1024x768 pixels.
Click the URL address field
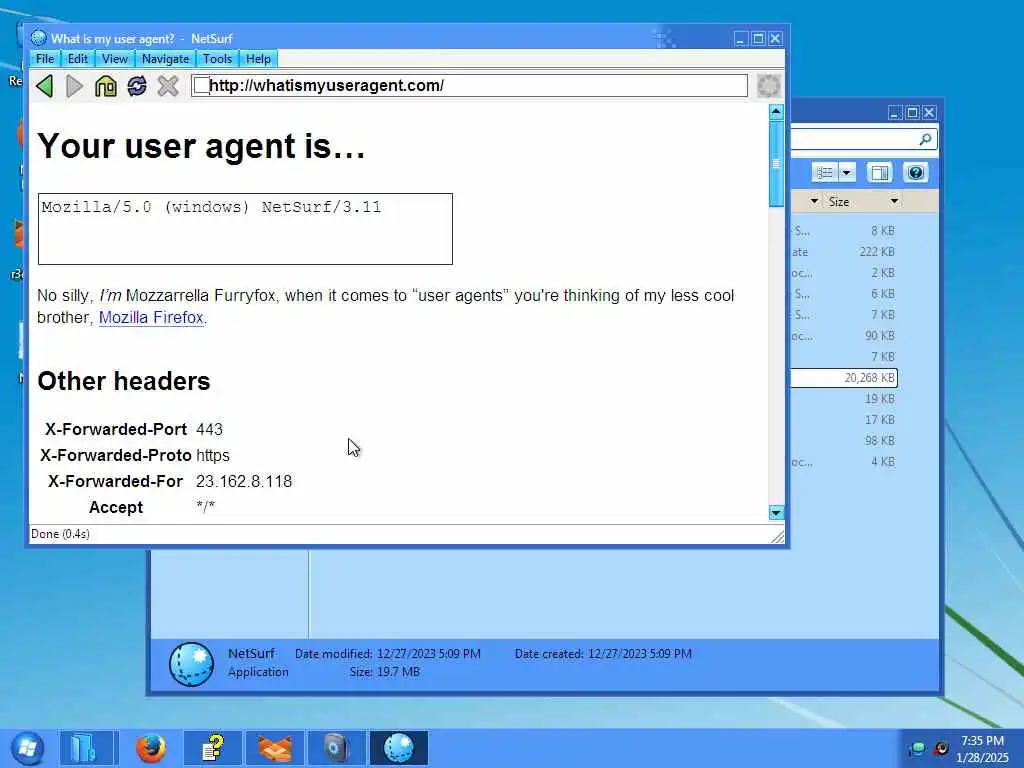tap(470, 86)
